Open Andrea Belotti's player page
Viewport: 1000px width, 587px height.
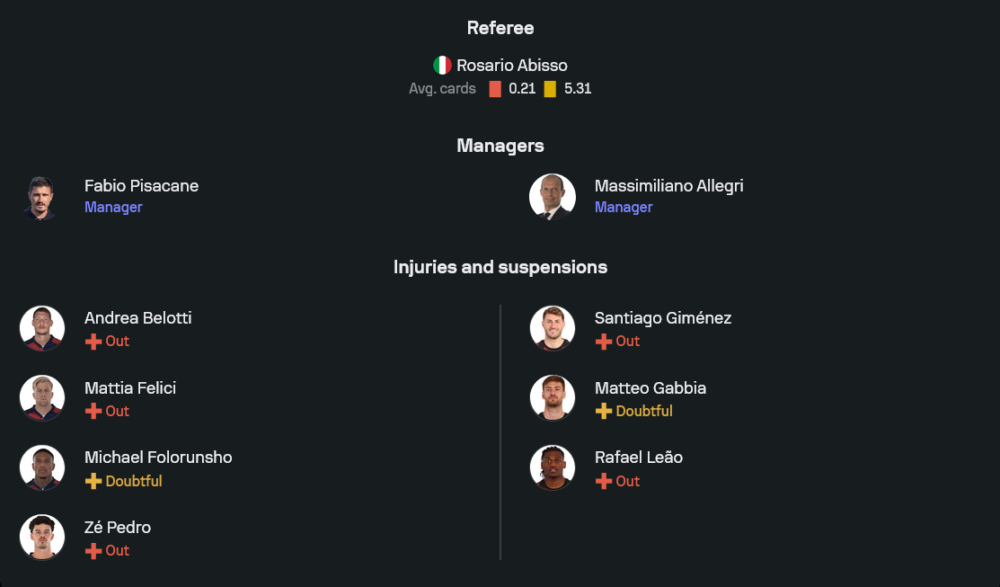[x=138, y=318]
